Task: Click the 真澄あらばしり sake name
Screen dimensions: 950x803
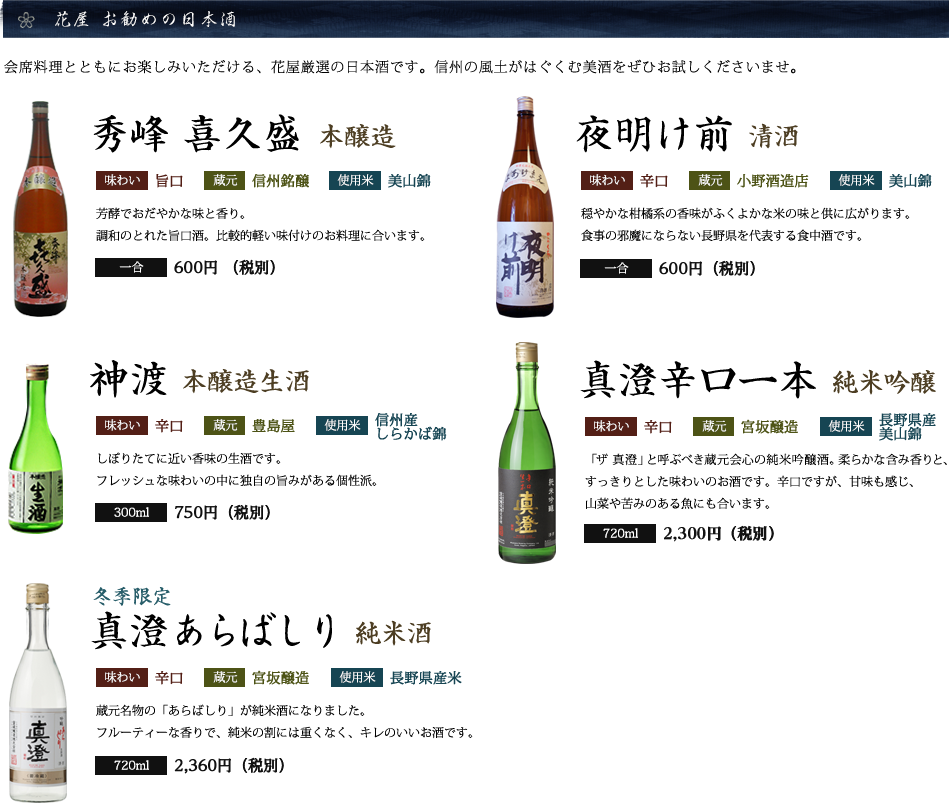Action: click(x=214, y=631)
